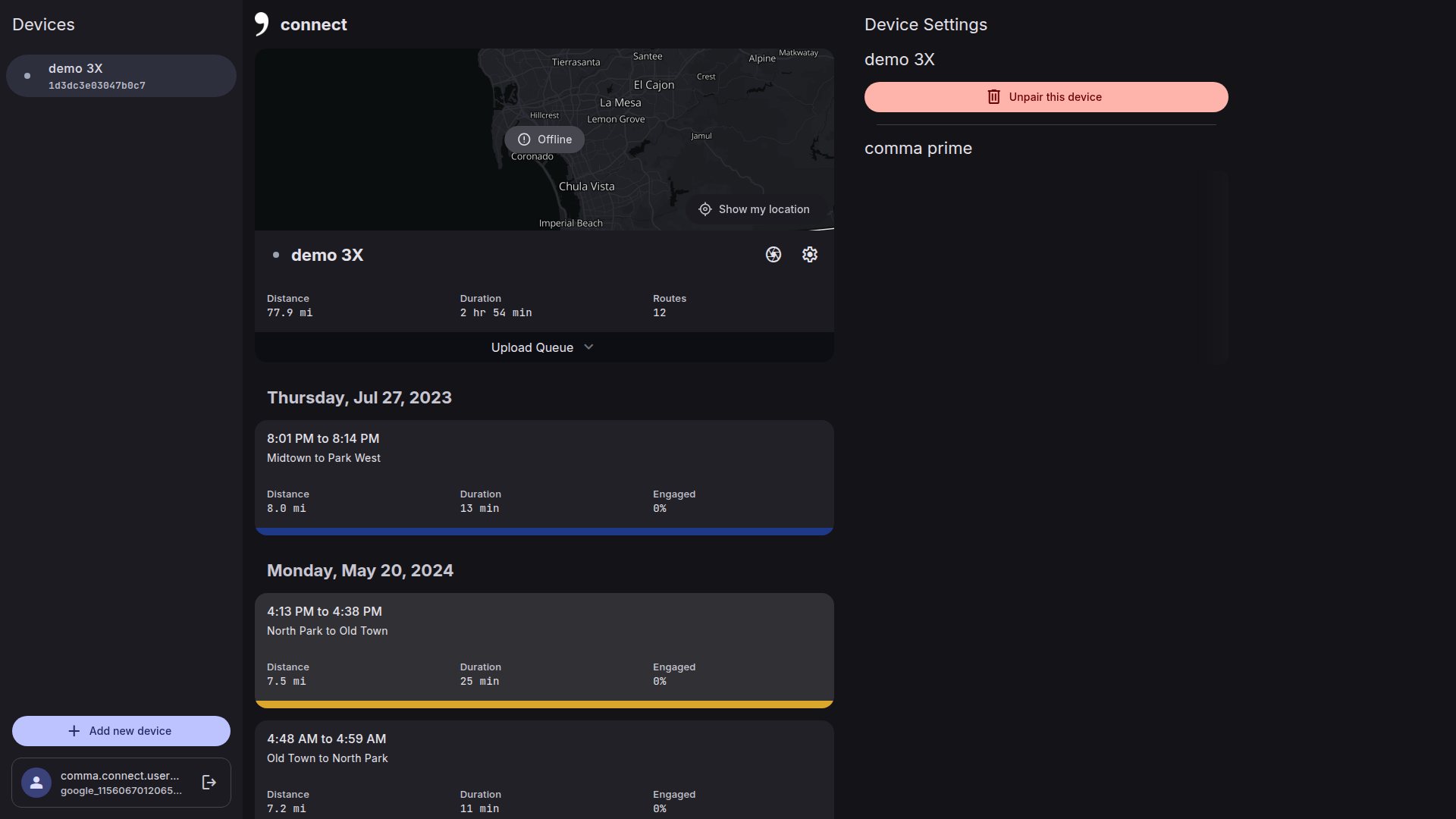Click the comma logo icon

(x=262, y=24)
